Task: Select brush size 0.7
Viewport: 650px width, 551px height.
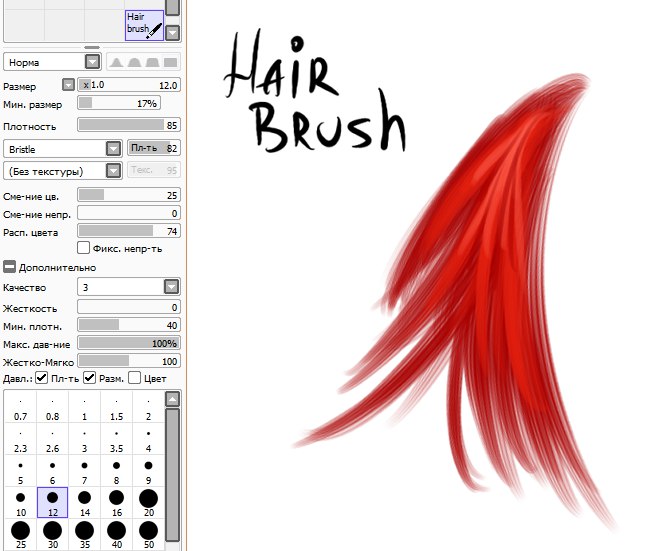Action: pyautogui.click(x=20, y=408)
